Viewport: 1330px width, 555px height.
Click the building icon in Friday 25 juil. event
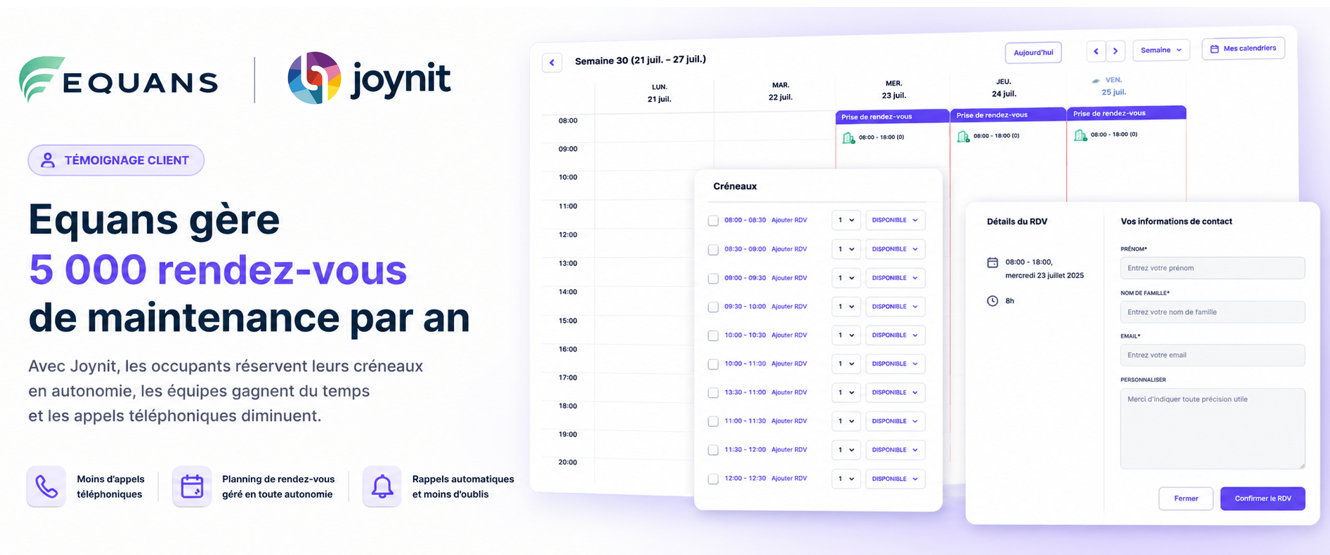click(x=1080, y=135)
